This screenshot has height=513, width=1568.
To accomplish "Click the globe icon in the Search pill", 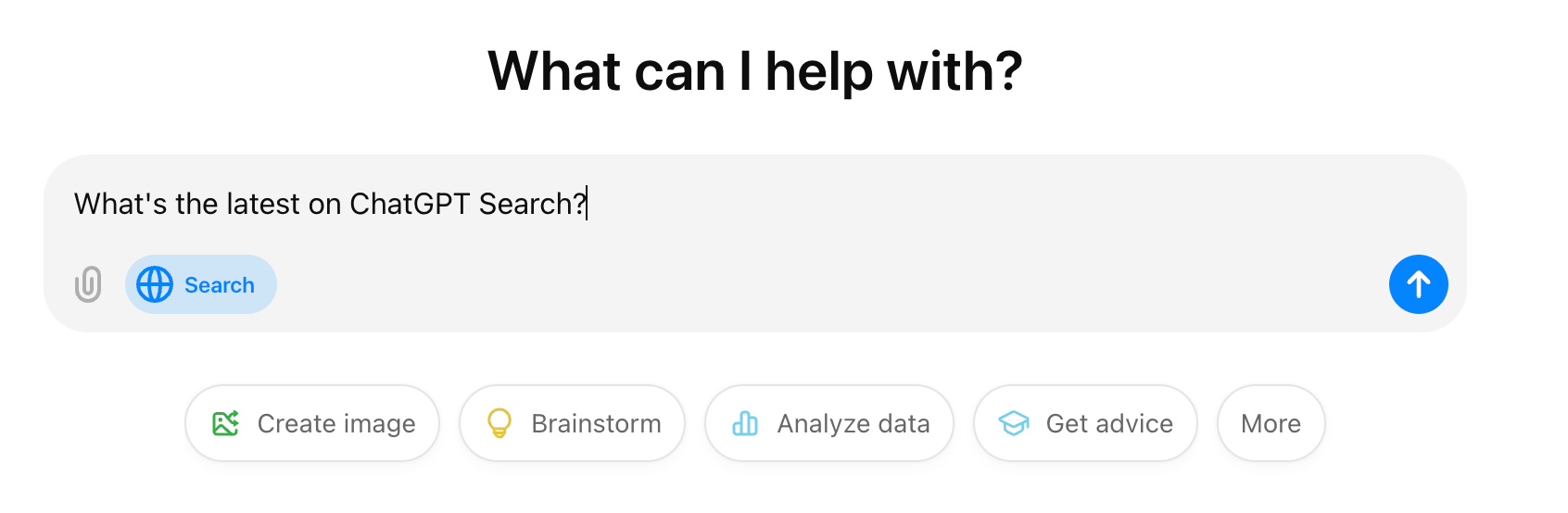I will click(x=155, y=284).
